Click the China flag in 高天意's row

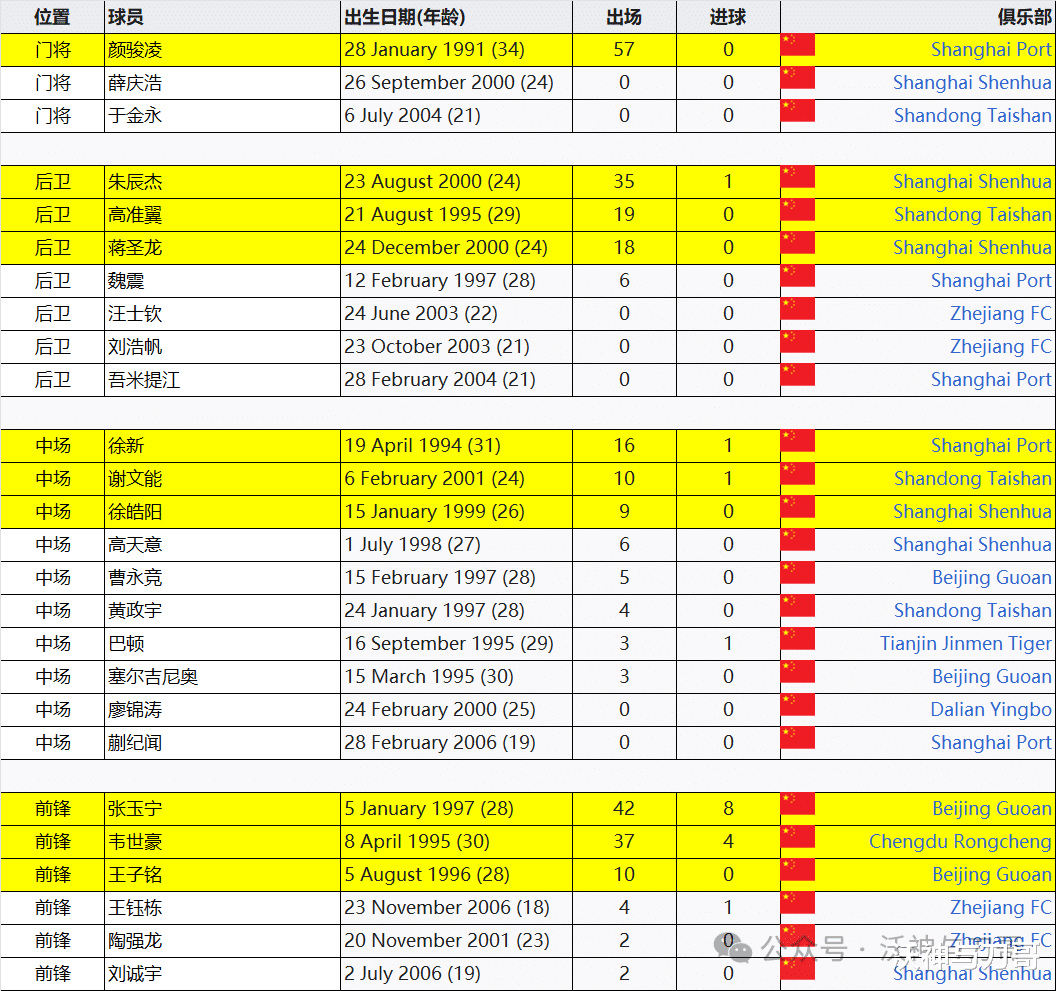pos(798,540)
